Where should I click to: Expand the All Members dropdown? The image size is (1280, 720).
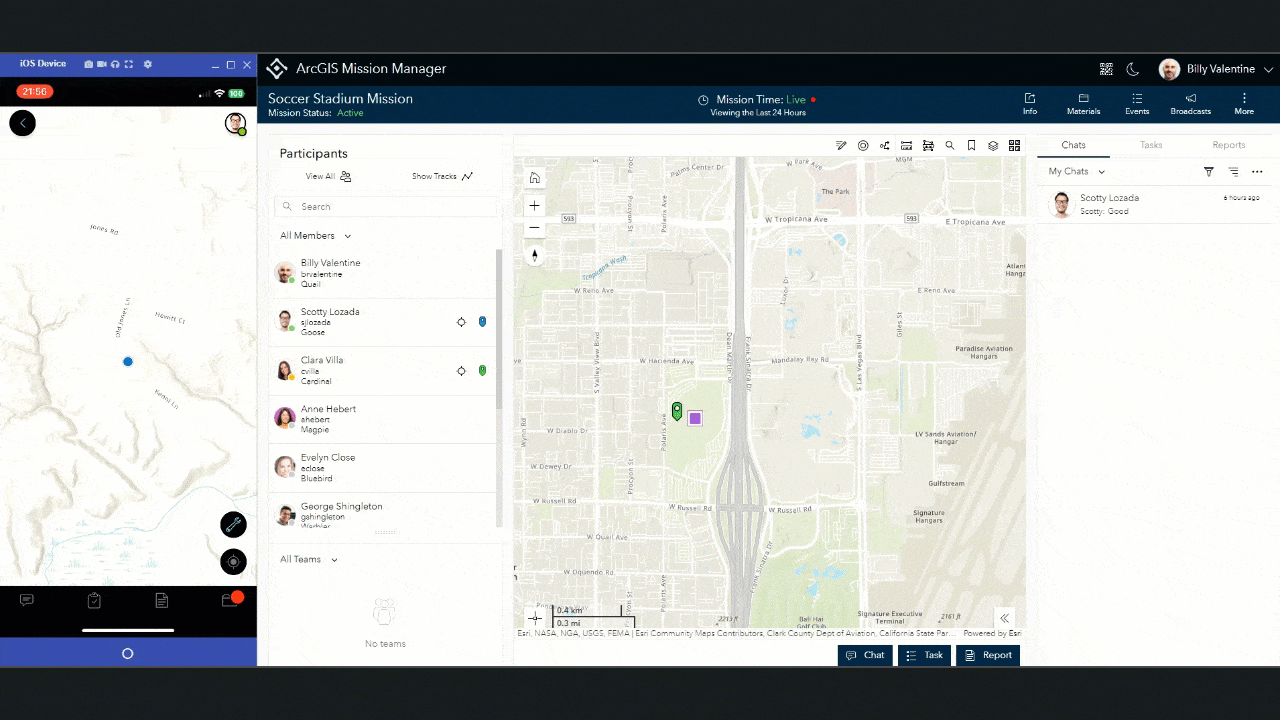tap(316, 236)
